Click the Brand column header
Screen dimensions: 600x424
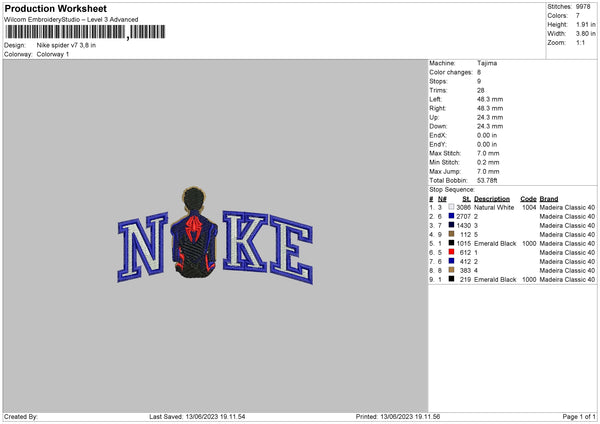(x=549, y=199)
